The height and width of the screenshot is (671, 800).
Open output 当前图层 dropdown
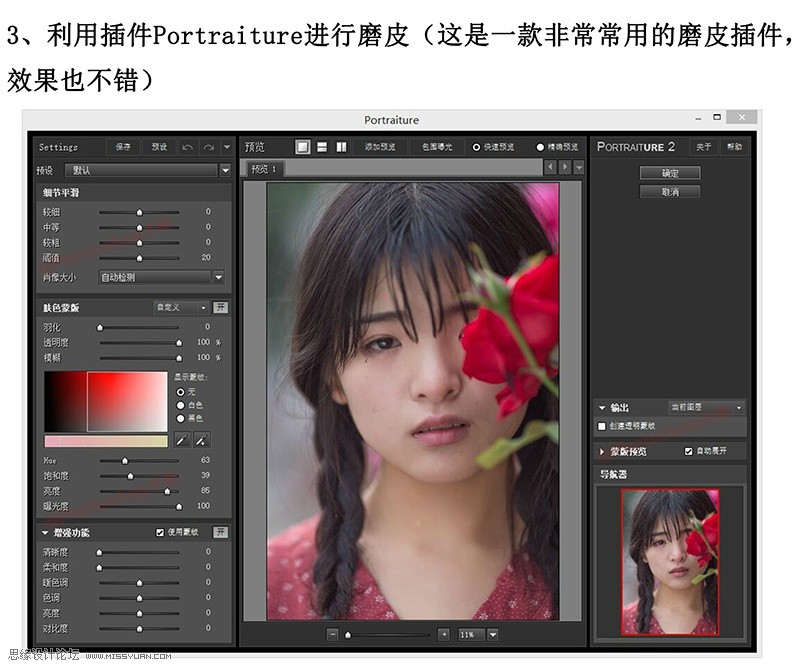tap(706, 407)
